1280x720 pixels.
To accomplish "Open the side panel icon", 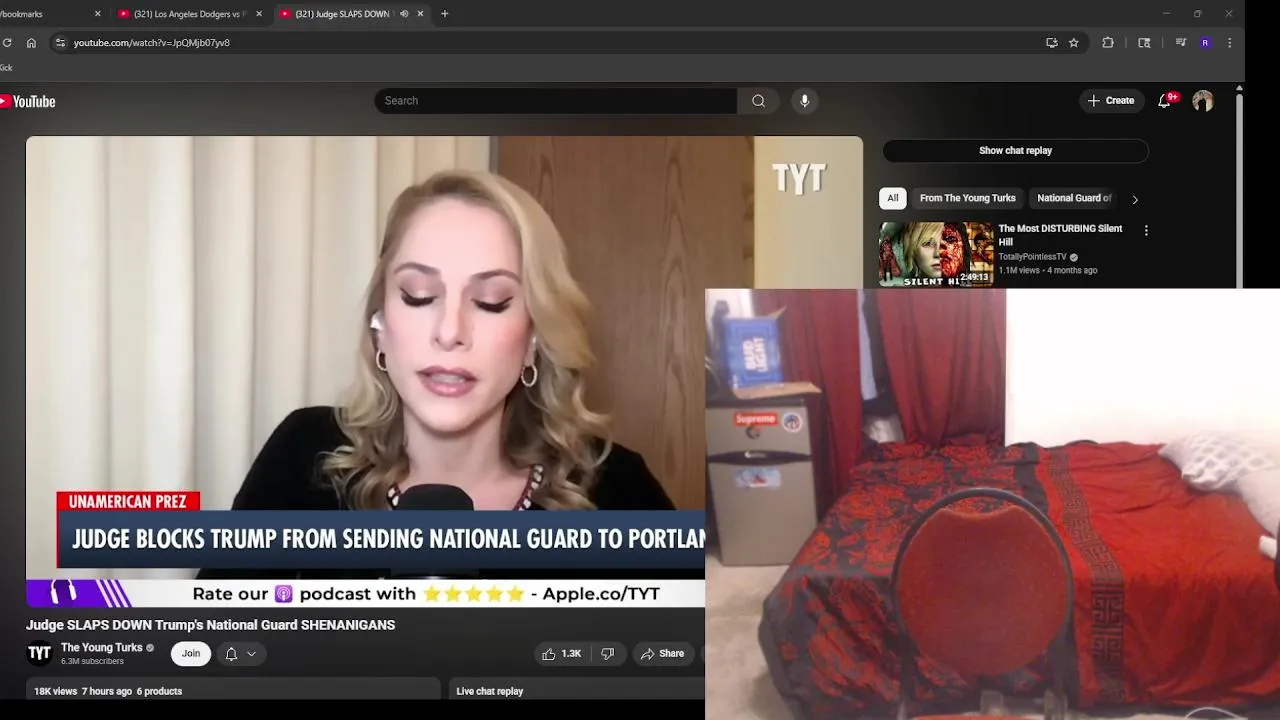I will (x=1144, y=43).
